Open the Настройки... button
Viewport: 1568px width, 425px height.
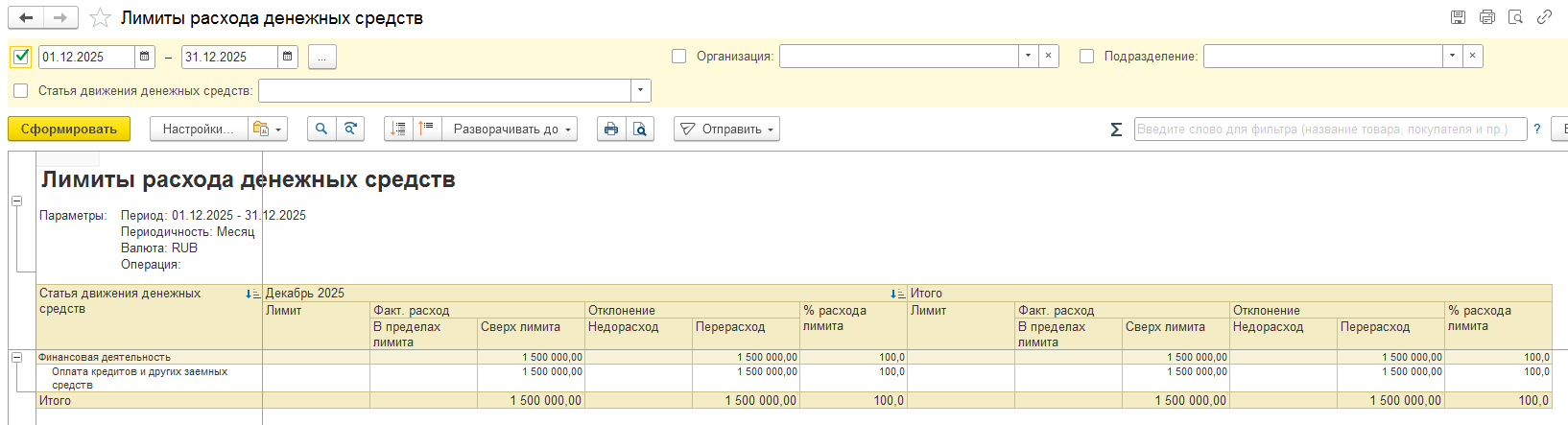198,129
